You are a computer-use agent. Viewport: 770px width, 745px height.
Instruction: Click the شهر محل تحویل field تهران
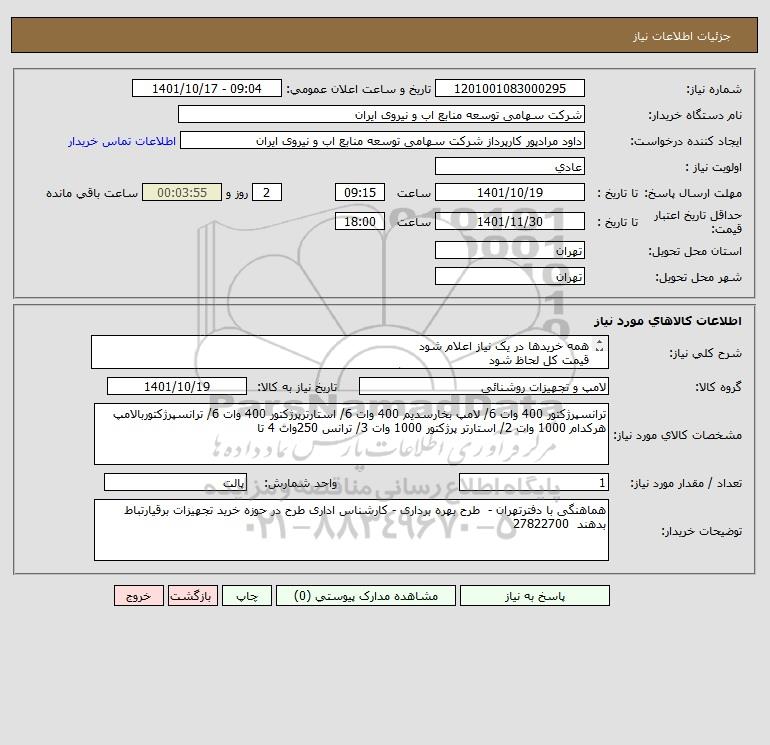pos(510,276)
